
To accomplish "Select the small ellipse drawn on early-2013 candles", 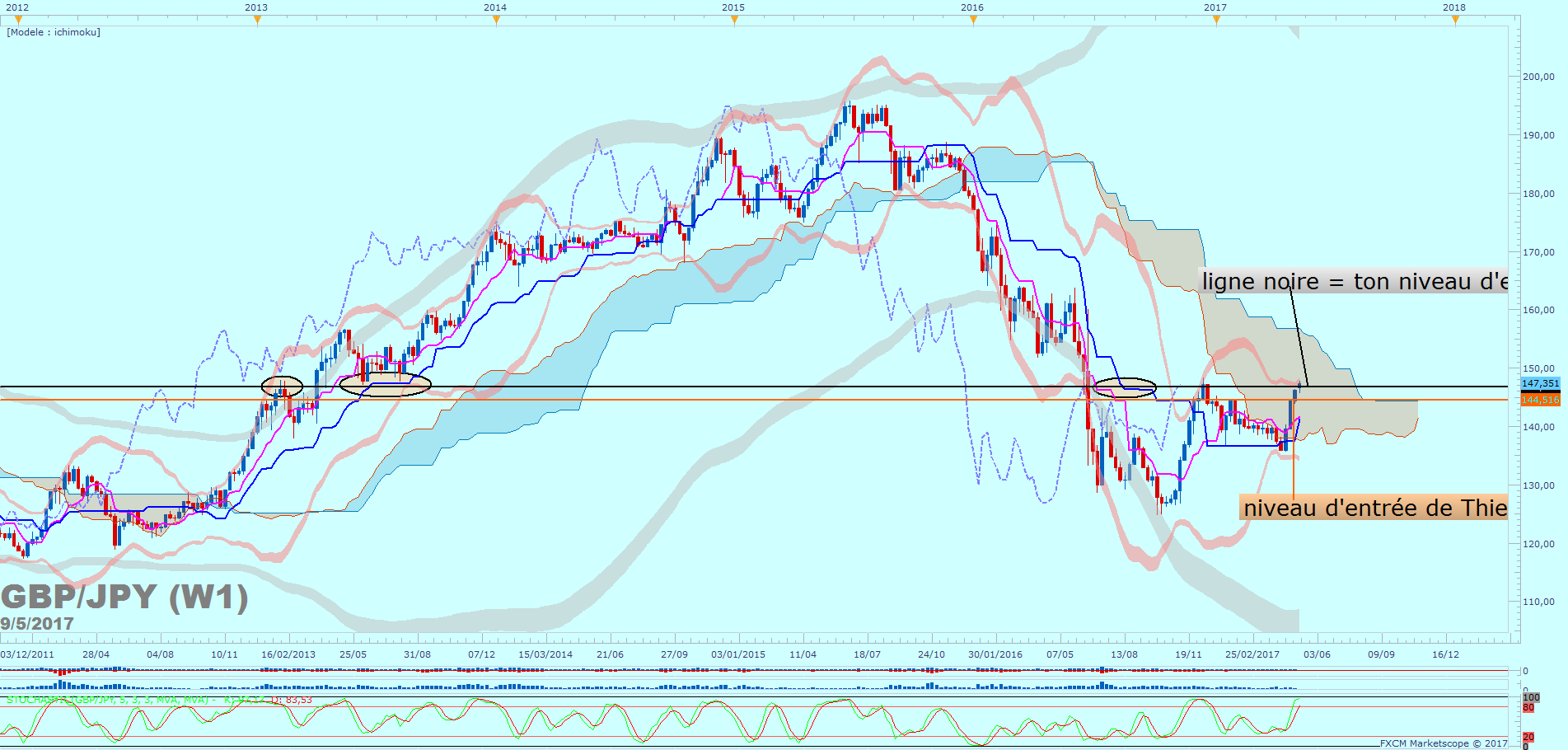I will (x=282, y=386).
